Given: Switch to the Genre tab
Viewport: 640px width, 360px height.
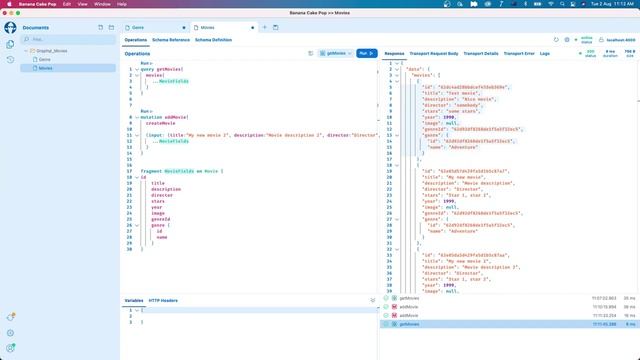Looking at the screenshot, I should 155,27.
